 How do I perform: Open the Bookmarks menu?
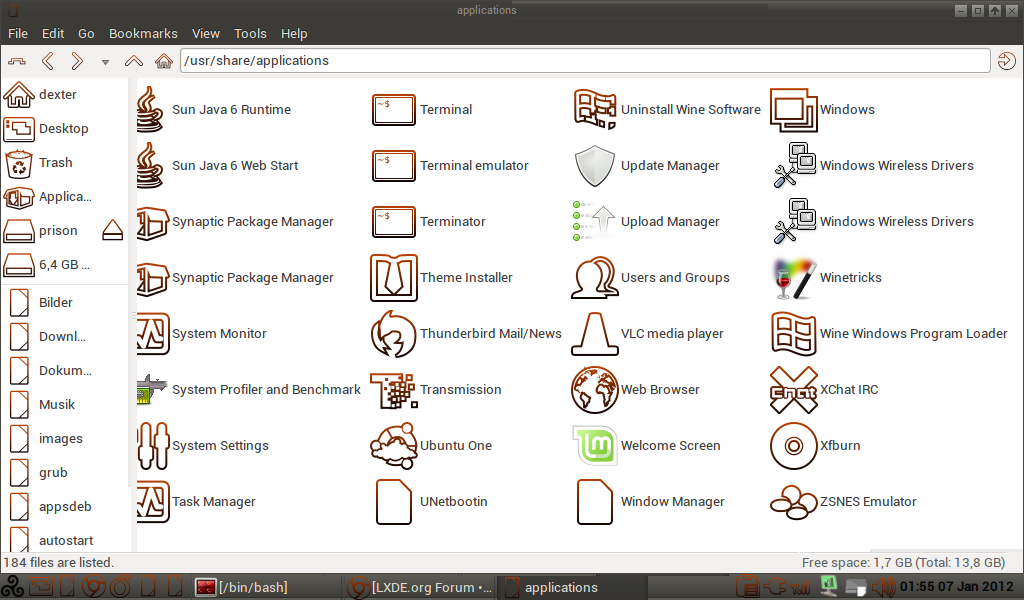click(x=143, y=33)
